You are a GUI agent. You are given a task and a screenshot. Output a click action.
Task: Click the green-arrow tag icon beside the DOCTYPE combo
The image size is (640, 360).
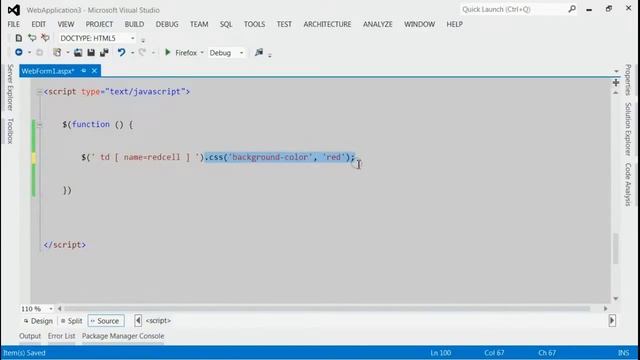pyautogui.click(x=32, y=38)
